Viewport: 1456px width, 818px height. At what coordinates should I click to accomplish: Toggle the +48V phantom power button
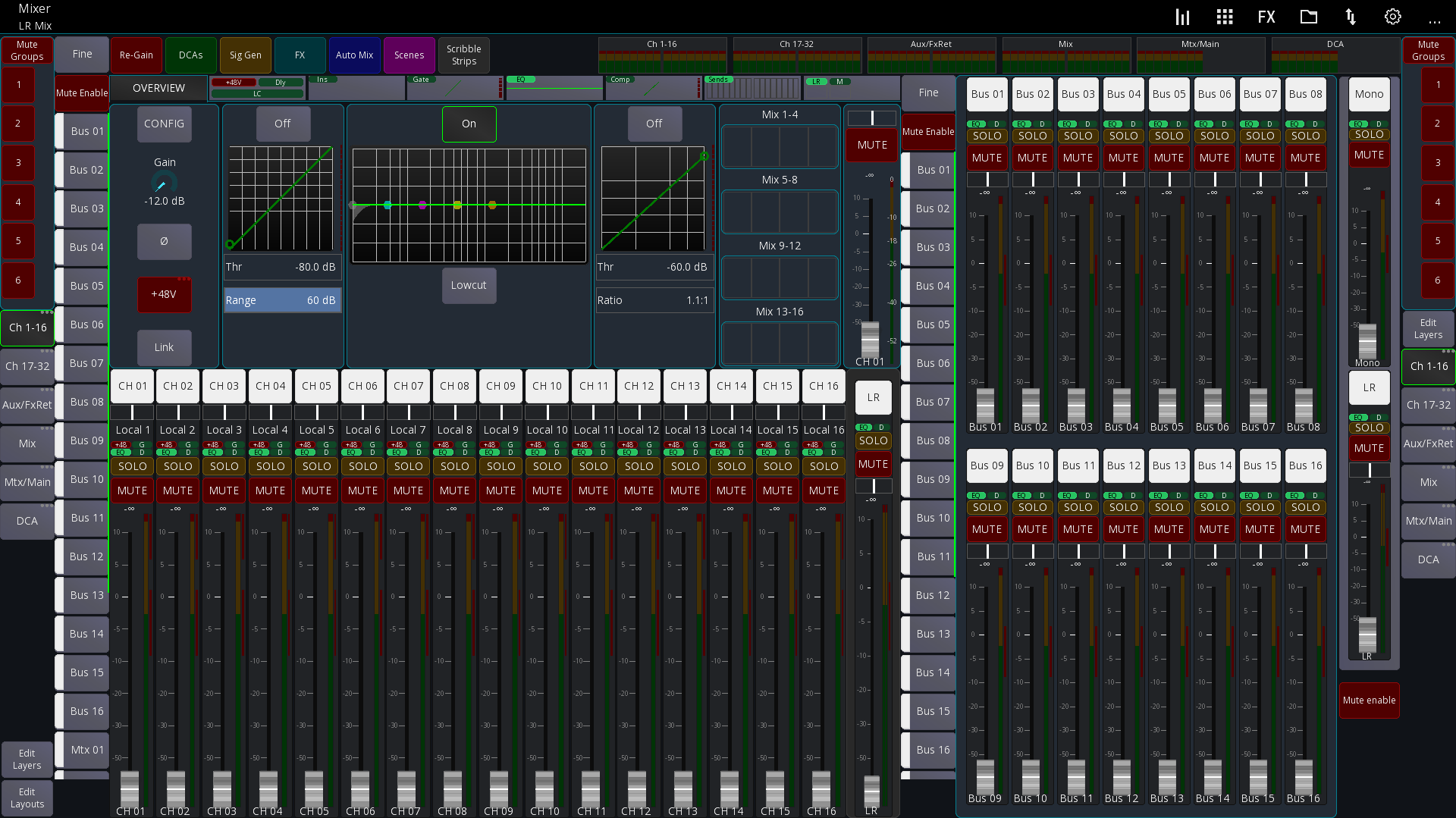pos(164,295)
